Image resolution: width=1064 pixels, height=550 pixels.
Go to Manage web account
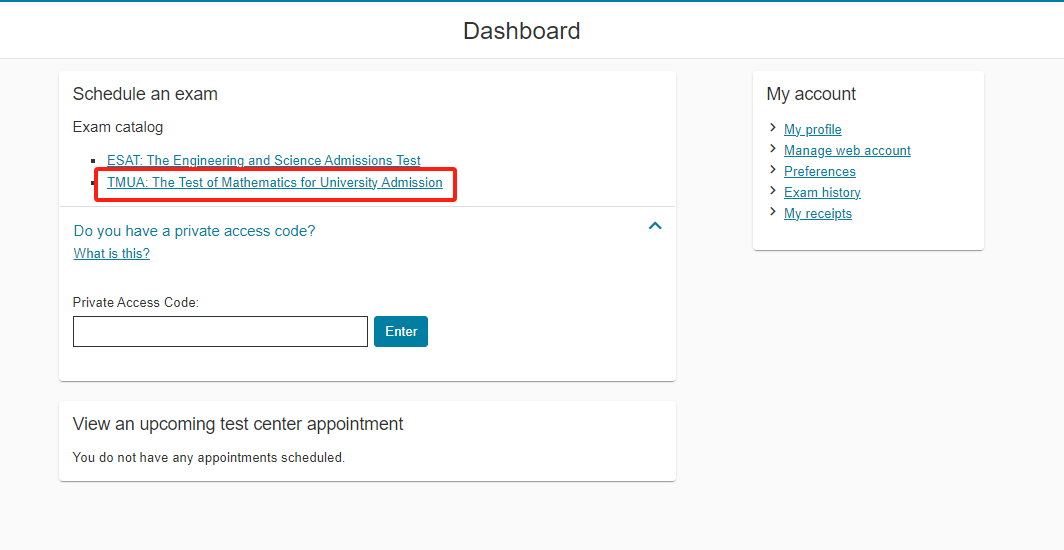coord(847,151)
